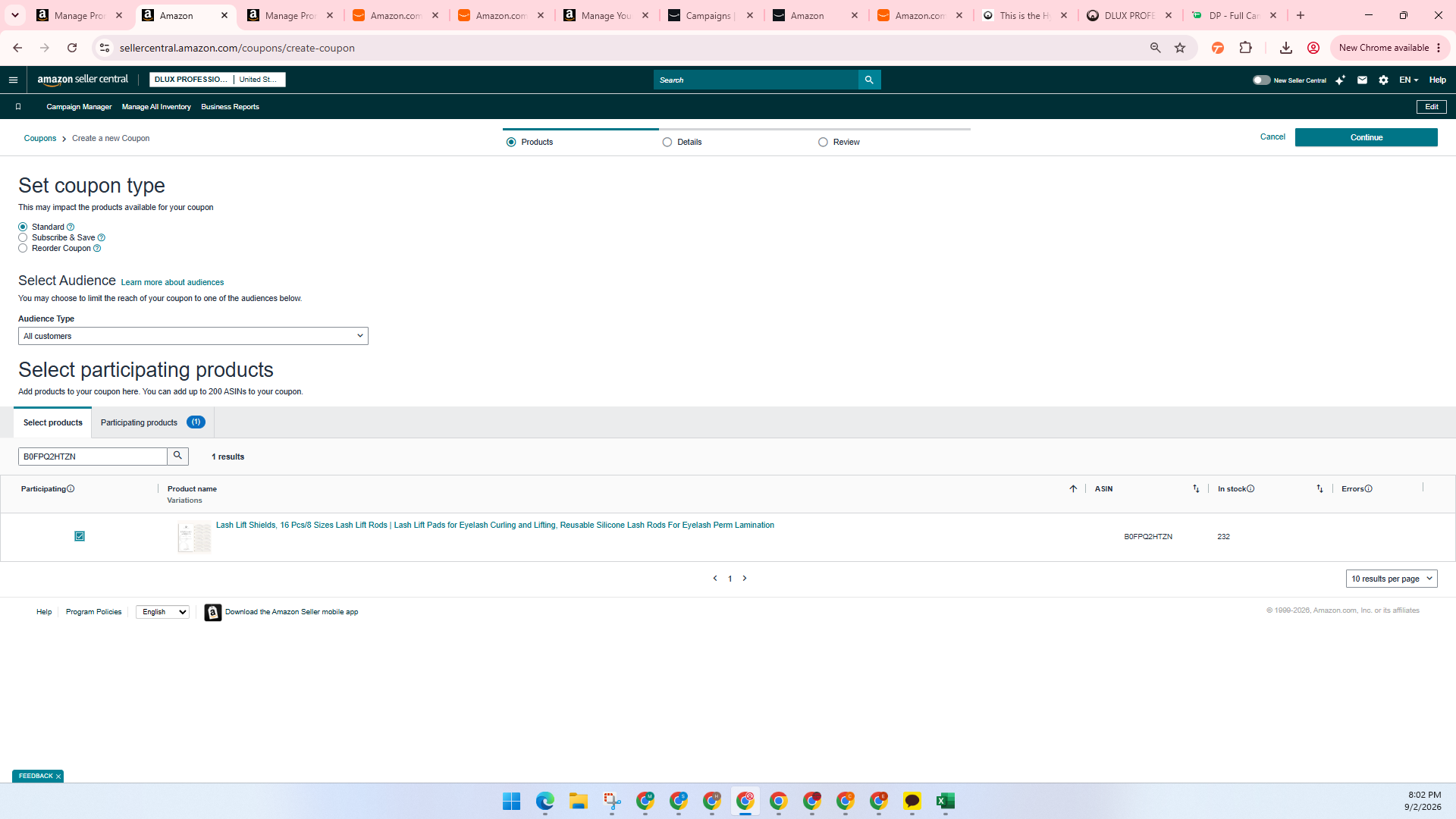Screen dimensions: 1456x819
Task: Select Reorder Coupon type
Action: 23,248
